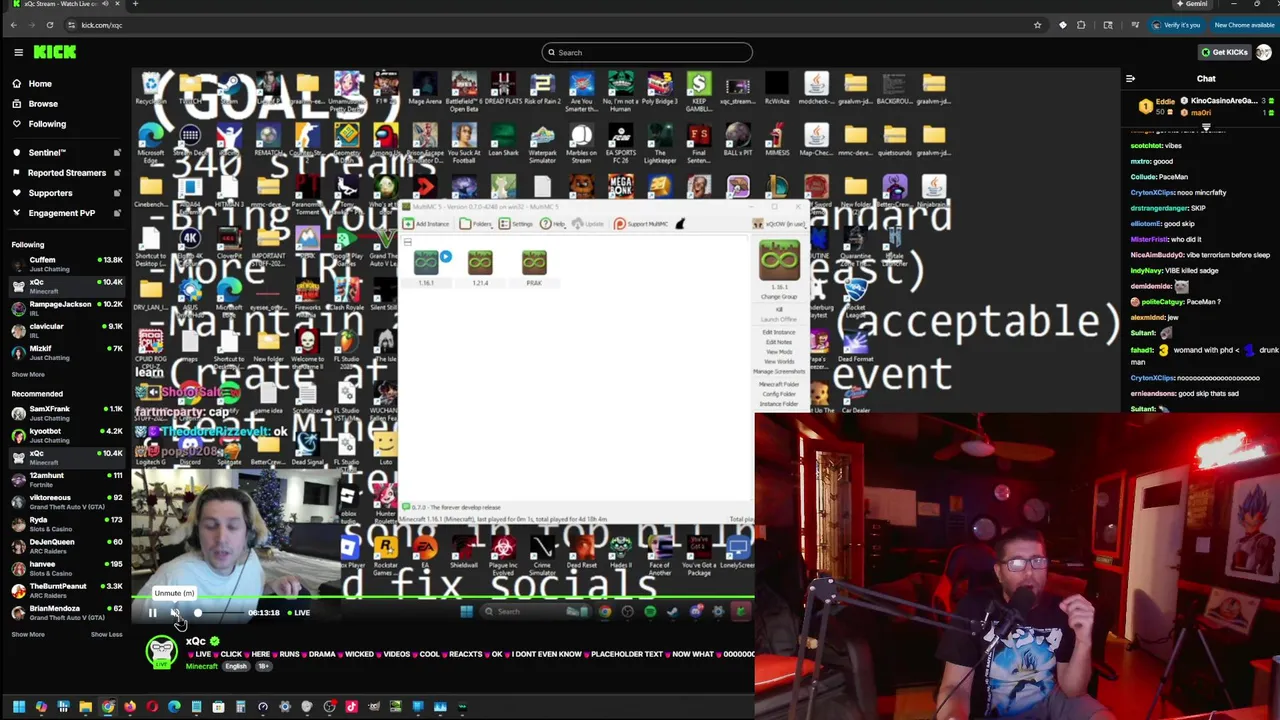The width and height of the screenshot is (1280, 720).
Task: Click Verify it's you button
Action: pos(1175,25)
